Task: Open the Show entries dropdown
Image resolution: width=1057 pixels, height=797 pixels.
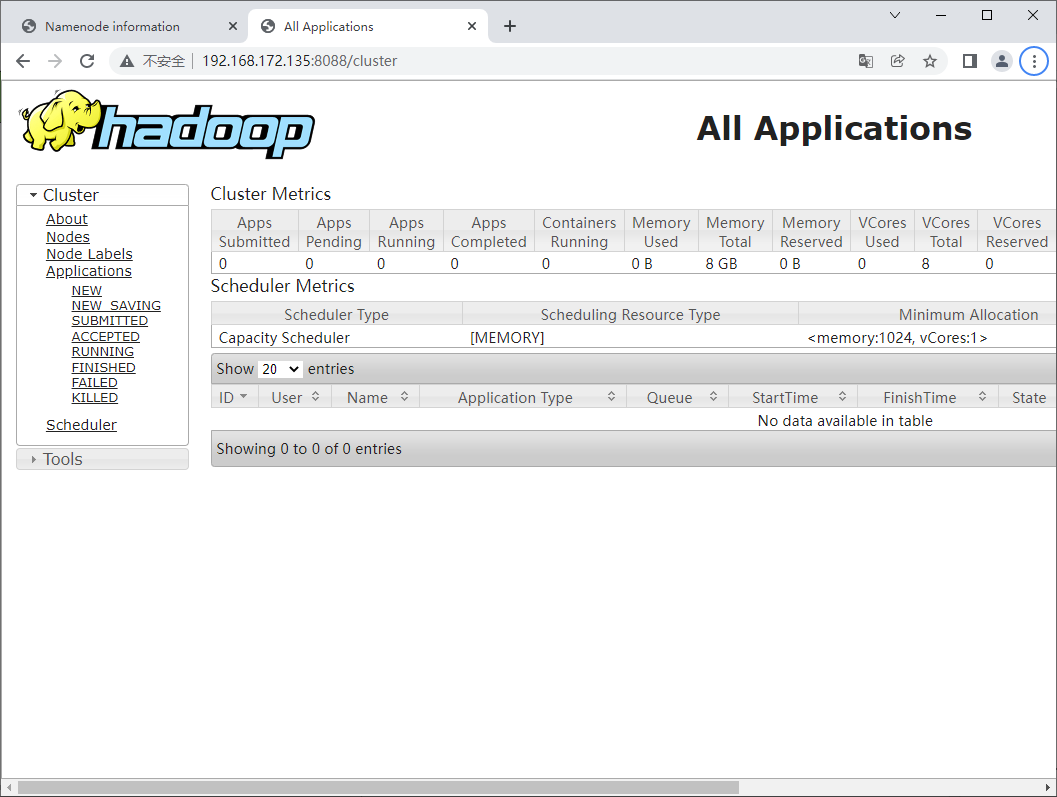Action: [x=280, y=369]
